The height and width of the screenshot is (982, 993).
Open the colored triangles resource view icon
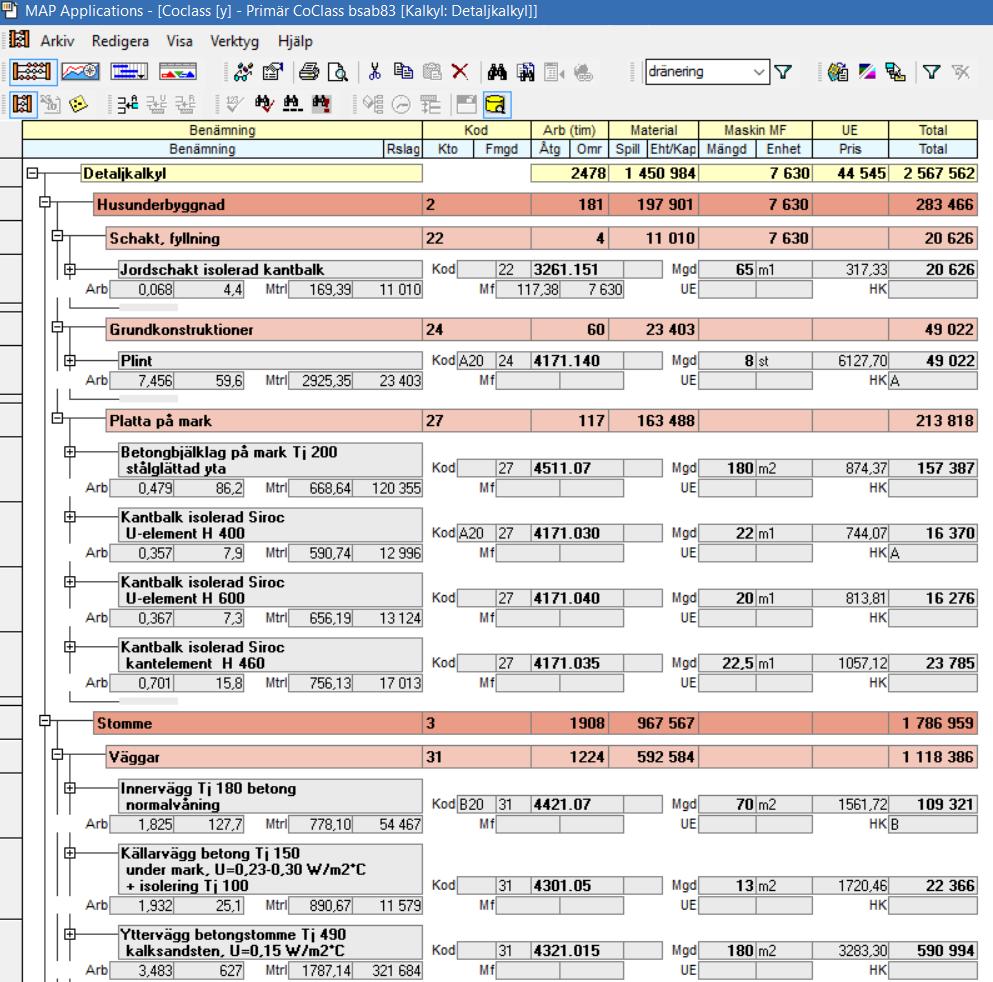coord(177,72)
